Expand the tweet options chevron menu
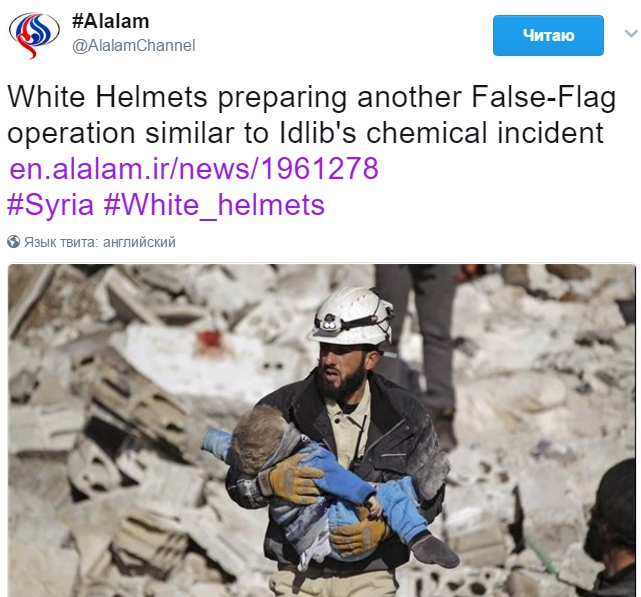The height and width of the screenshot is (597, 641). click(x=631, y=33)
